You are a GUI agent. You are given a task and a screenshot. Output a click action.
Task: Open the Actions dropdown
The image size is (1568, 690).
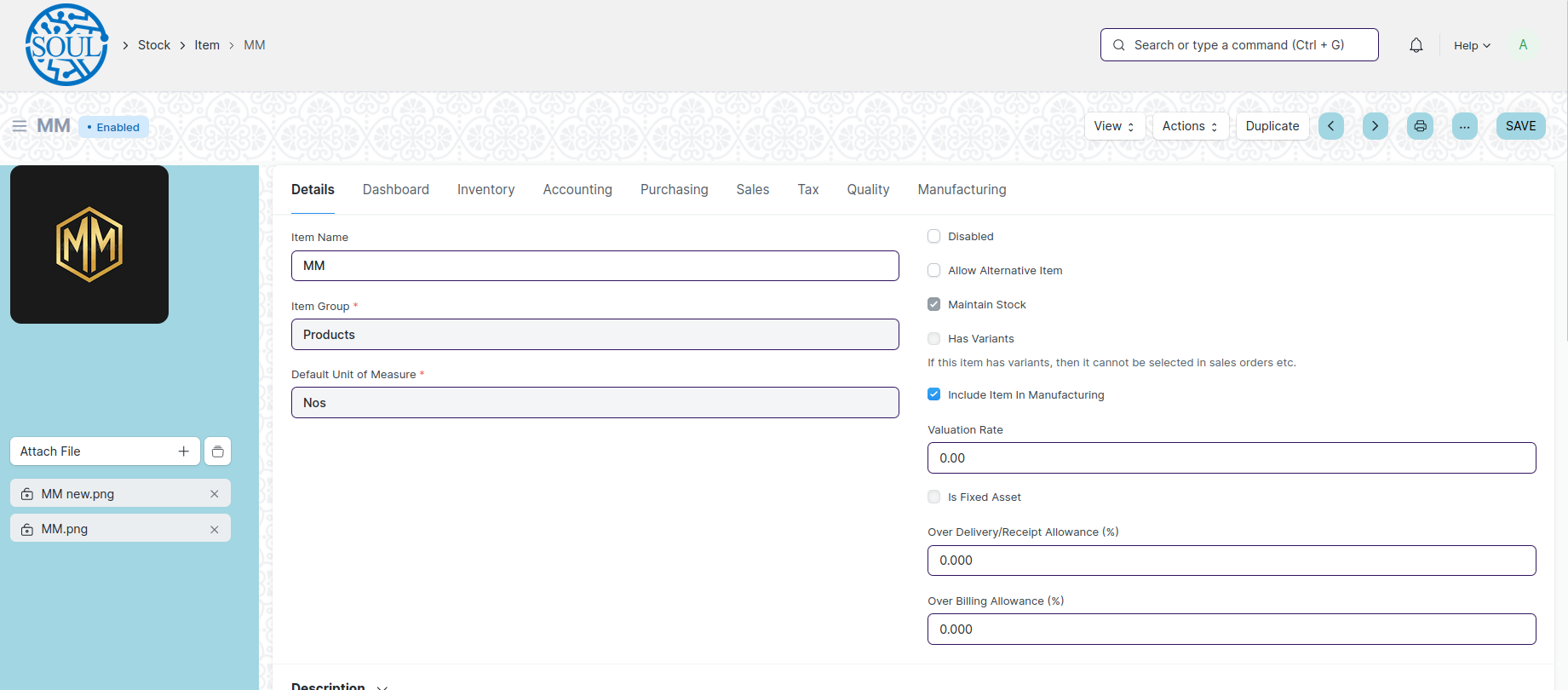(x=1190, y=126)
